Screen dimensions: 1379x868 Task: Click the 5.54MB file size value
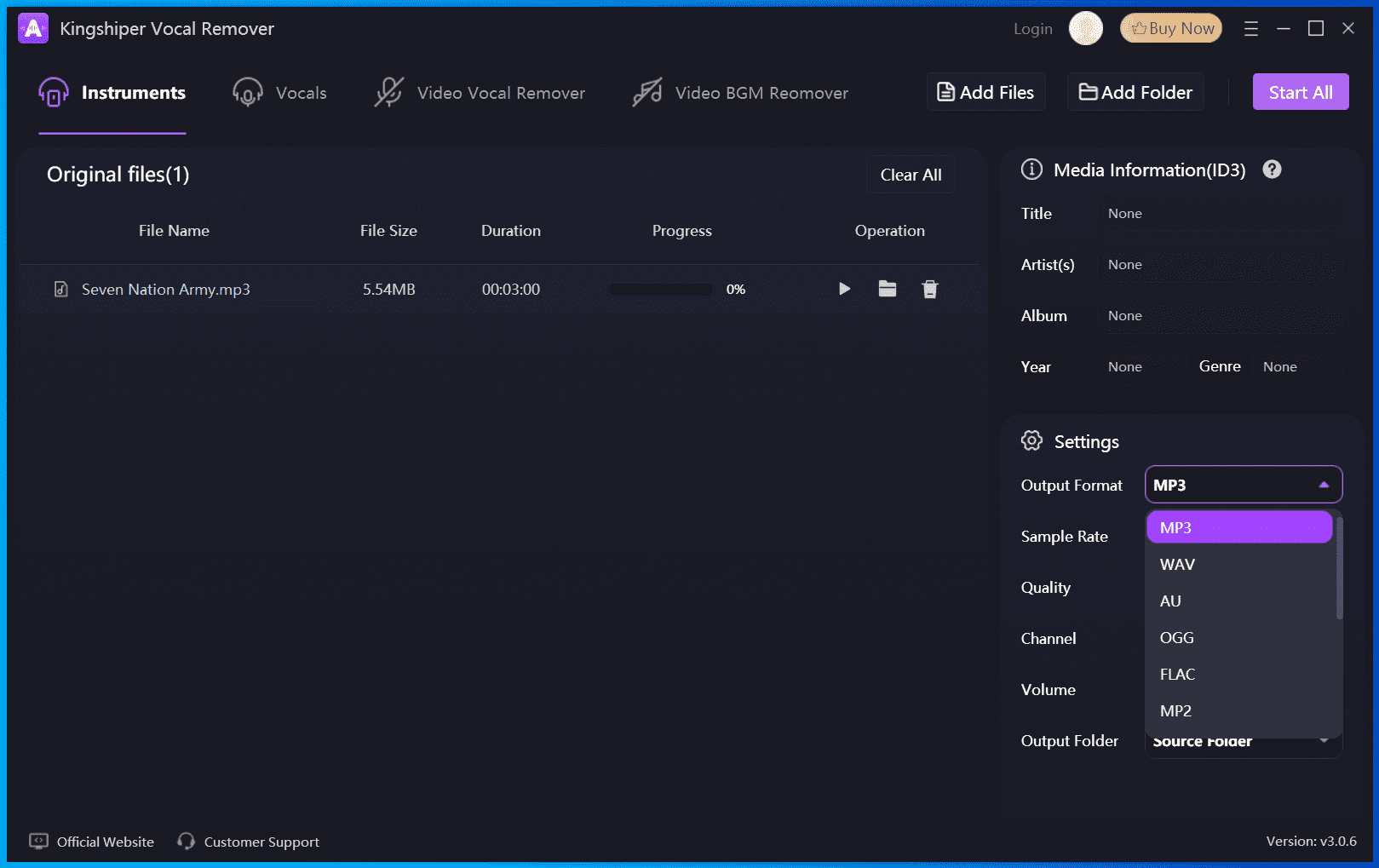(389, 290)
